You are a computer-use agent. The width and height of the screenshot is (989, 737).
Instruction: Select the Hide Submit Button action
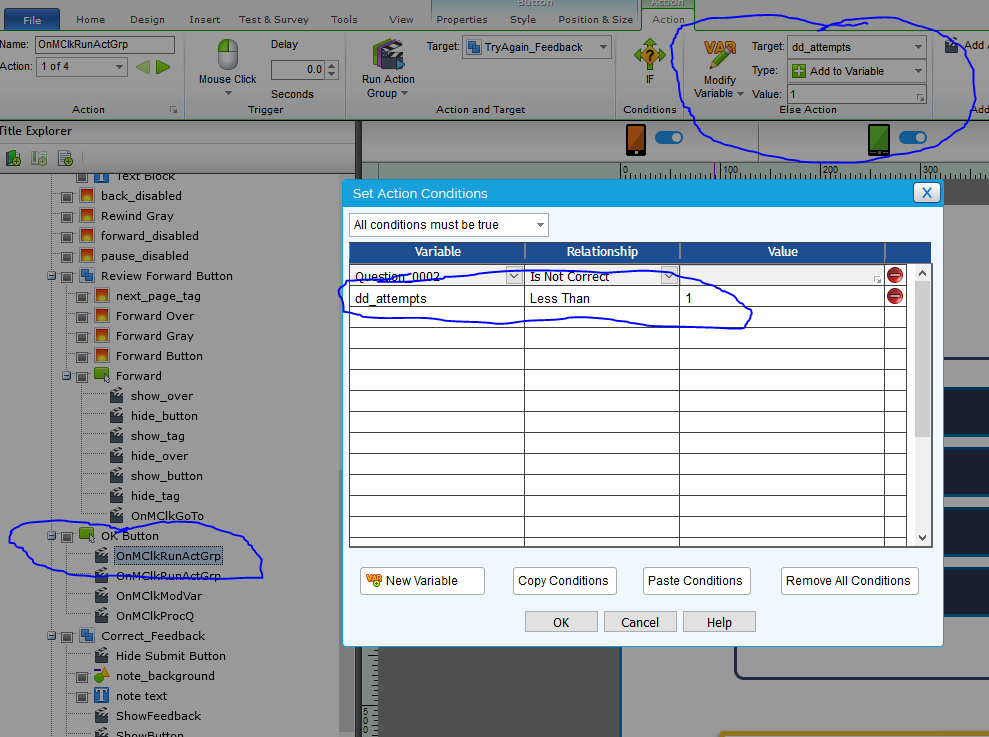pyautogui.click(x=171, y=656)
